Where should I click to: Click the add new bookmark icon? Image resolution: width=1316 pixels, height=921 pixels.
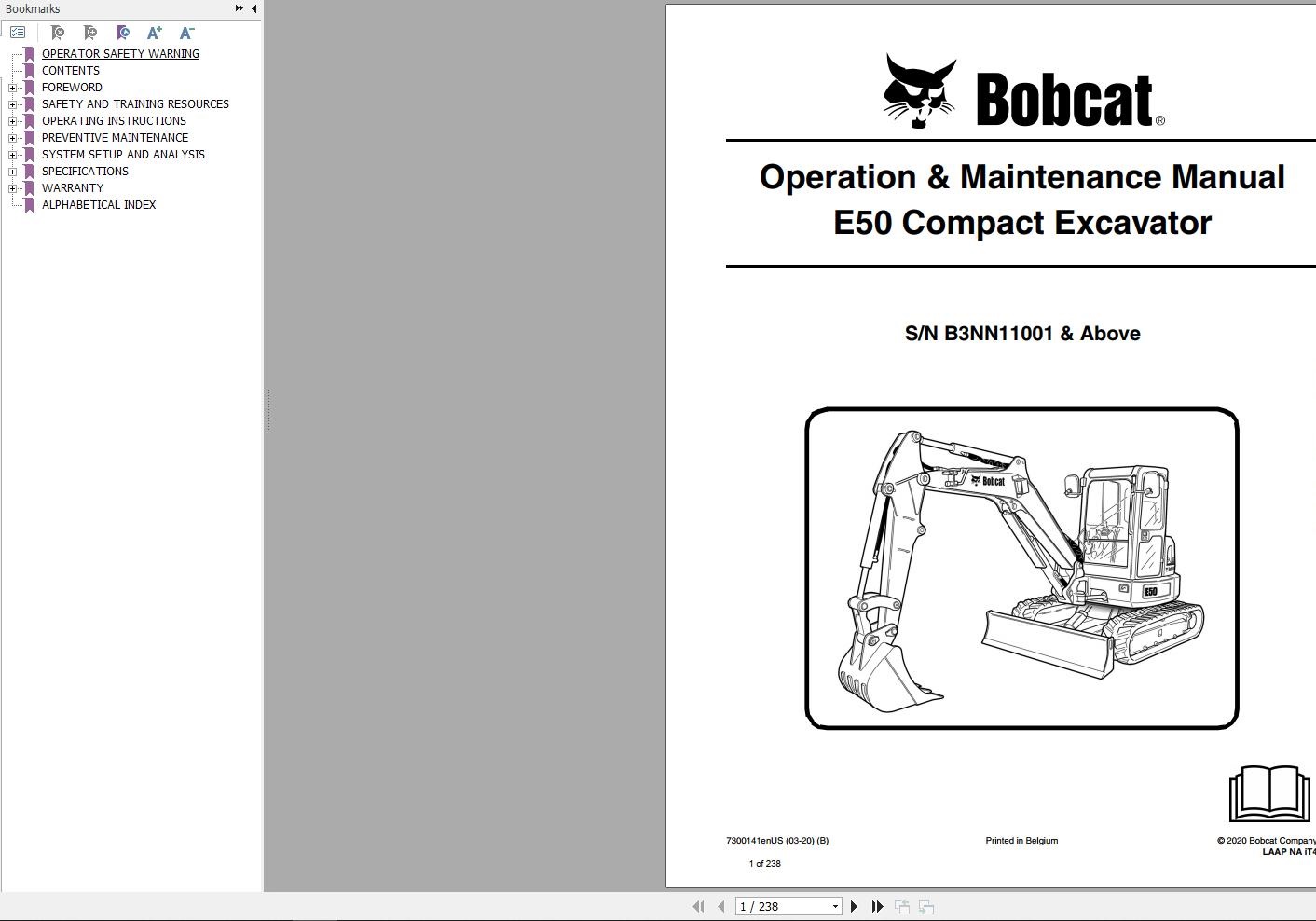[90, 33]
